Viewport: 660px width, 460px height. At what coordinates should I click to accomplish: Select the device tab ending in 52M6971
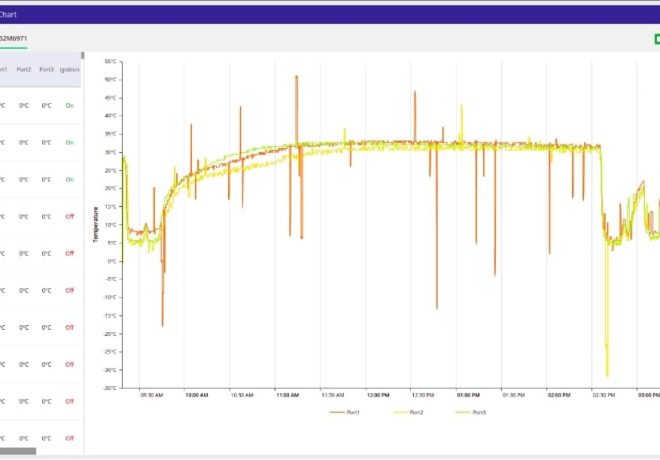[x=13, y=39]
